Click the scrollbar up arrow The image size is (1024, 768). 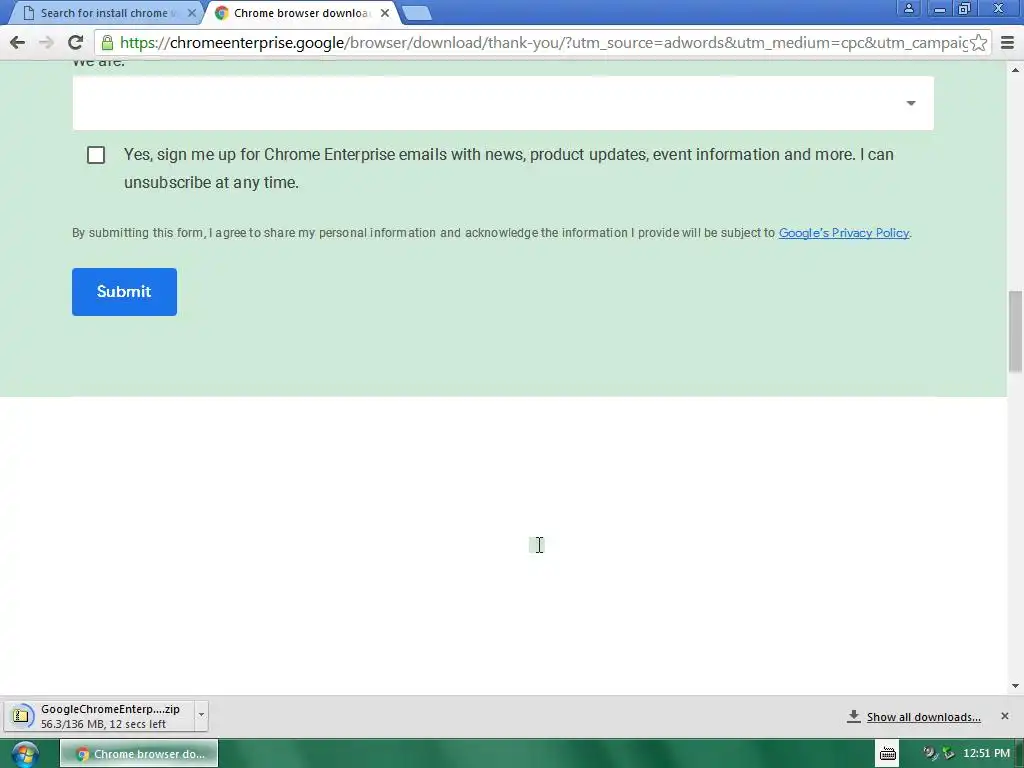tap(1016, 69)
